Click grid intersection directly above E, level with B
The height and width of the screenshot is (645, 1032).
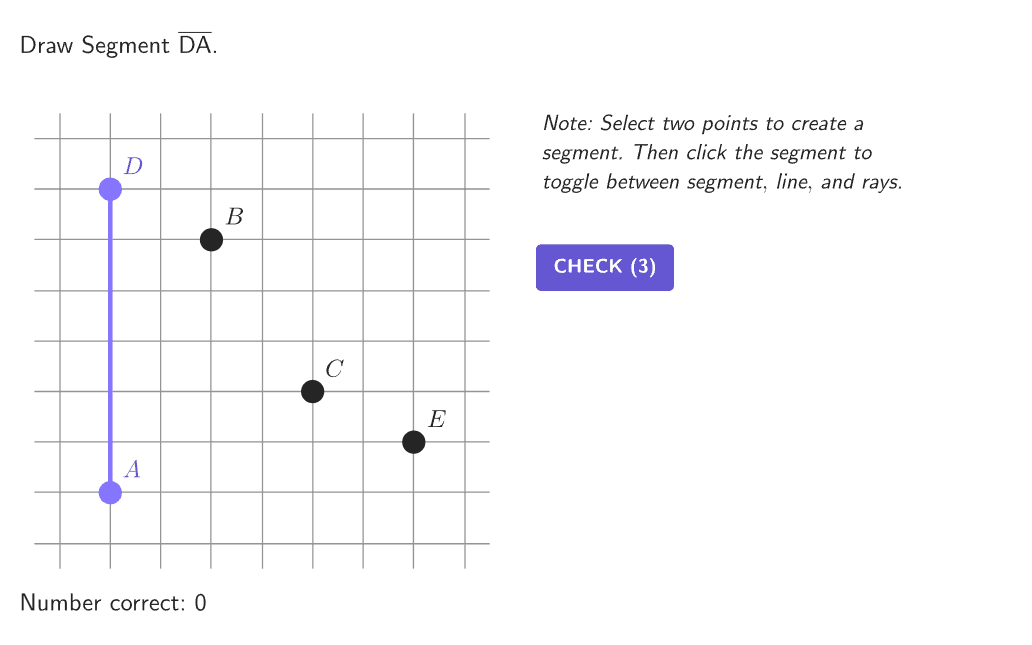point(413,240)
